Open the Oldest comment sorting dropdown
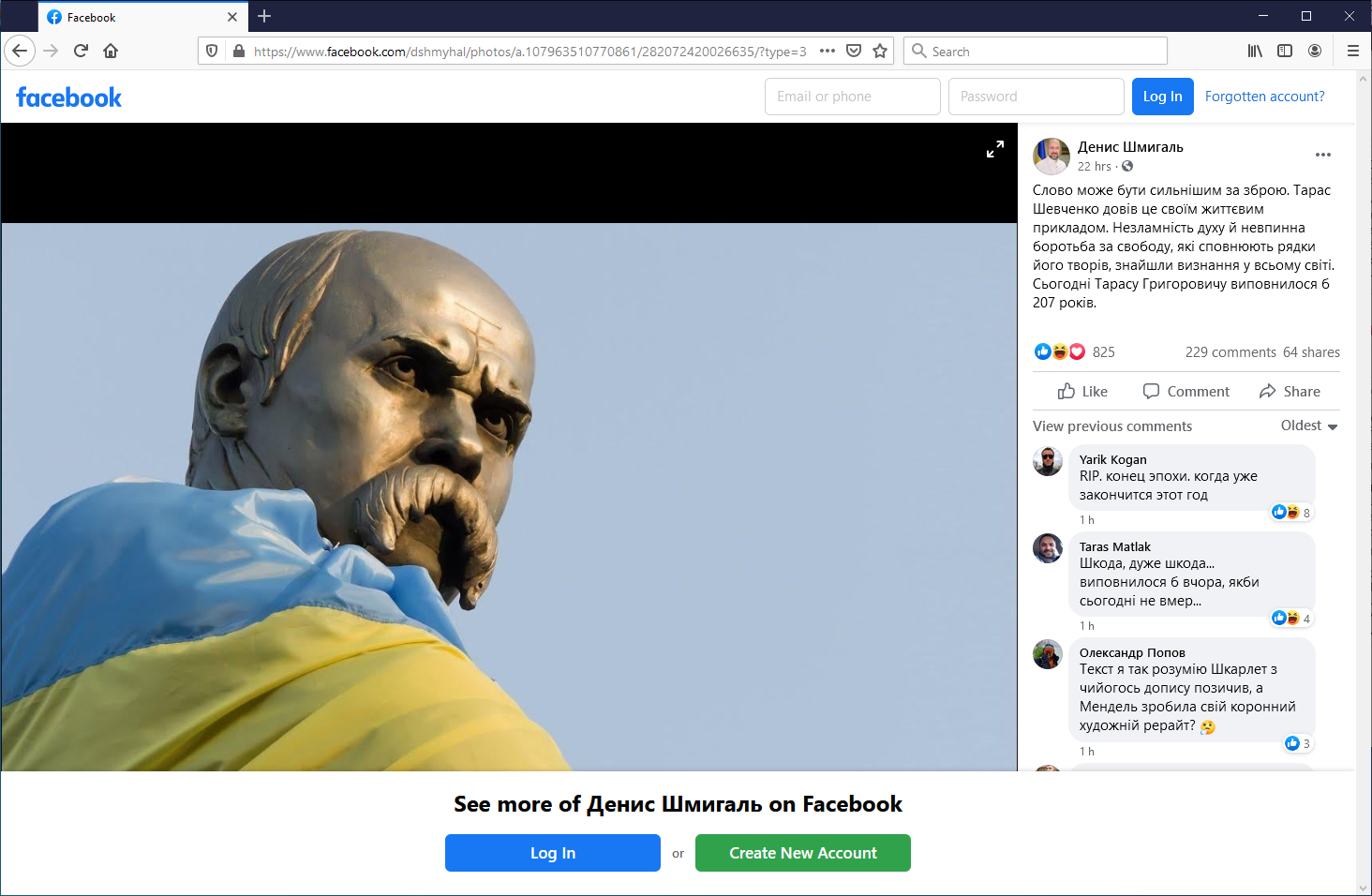 1309,426
